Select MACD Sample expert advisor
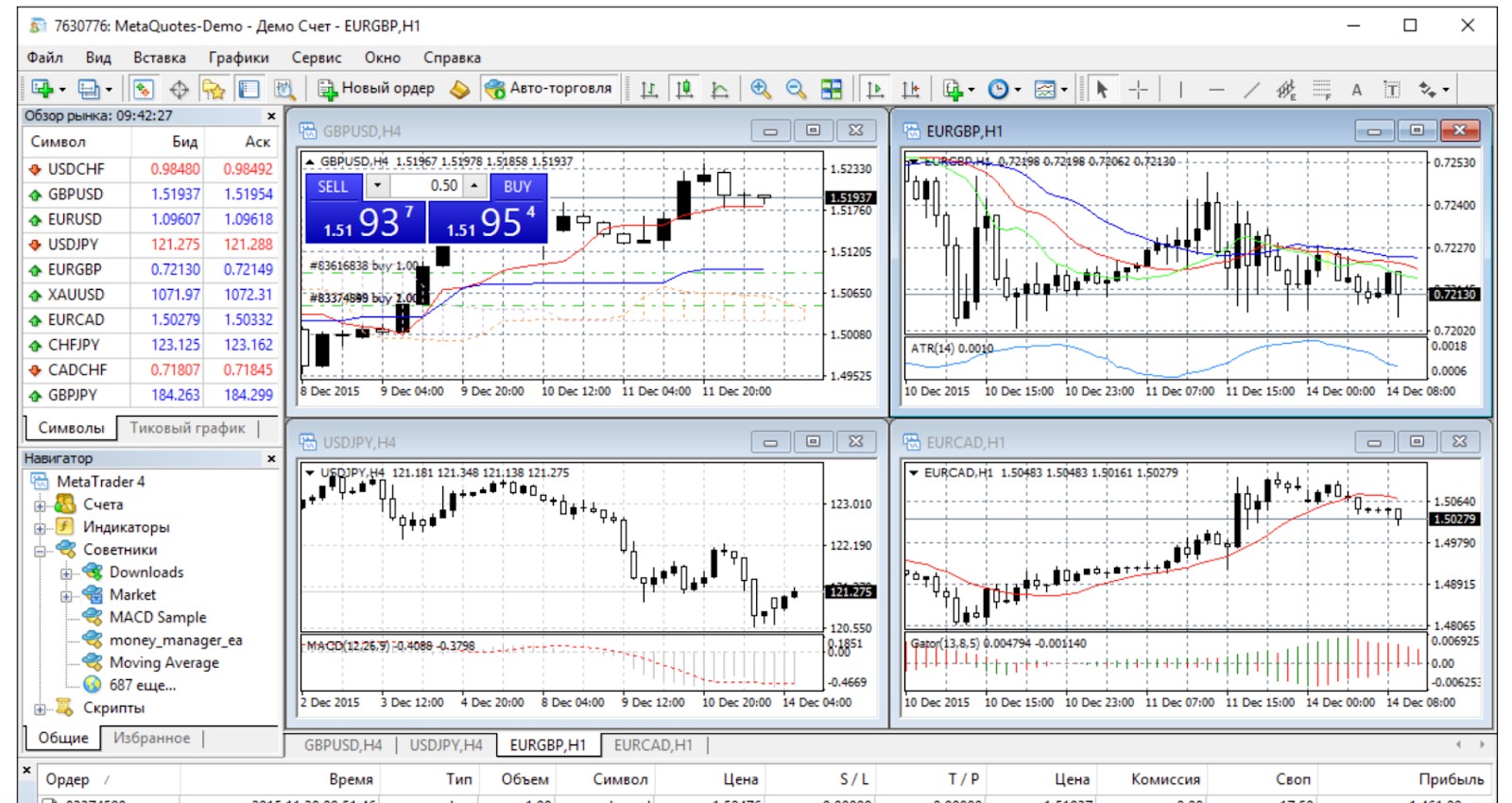This screenshot has width=1512, height=803. pyautogui.click(x=157, y=617)
